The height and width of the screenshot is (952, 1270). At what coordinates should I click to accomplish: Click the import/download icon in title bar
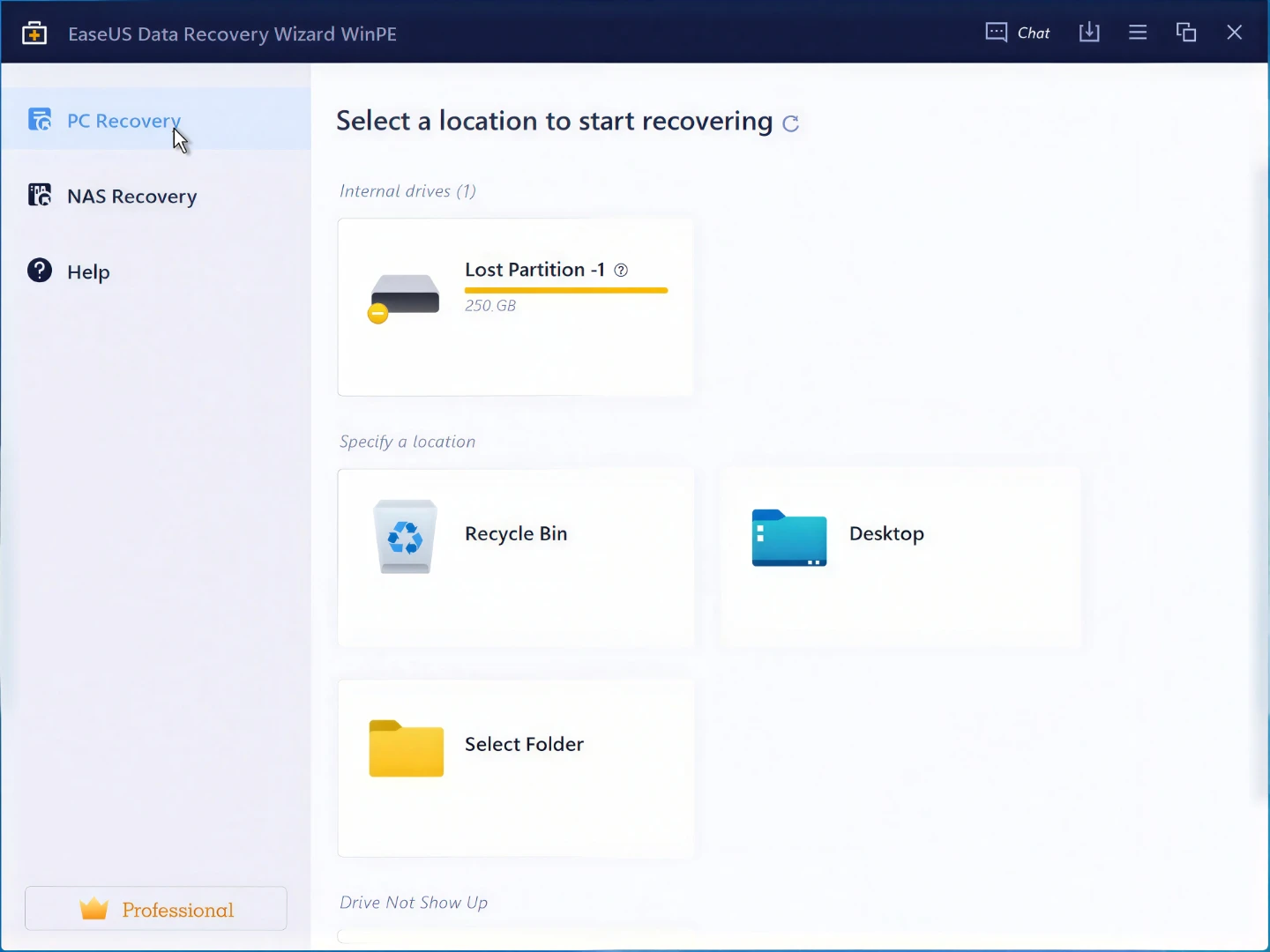tap(1089, 33)
